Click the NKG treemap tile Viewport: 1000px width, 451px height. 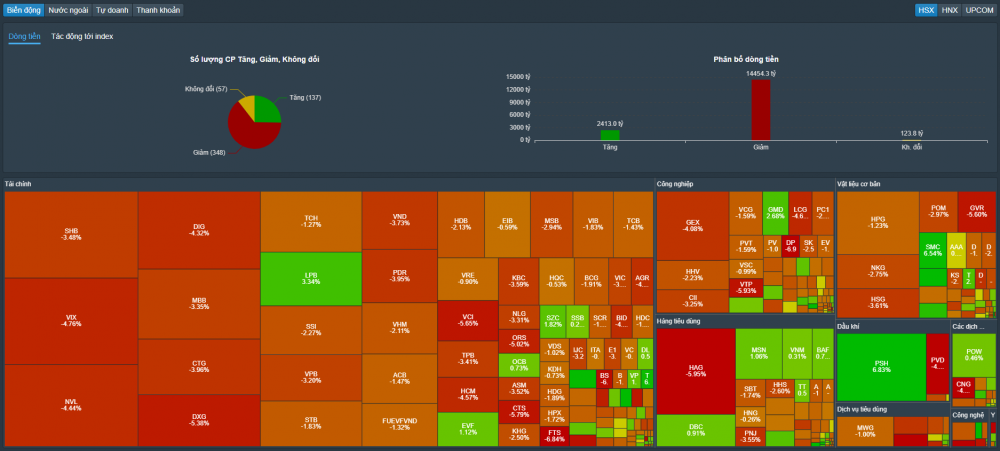click(x=878, y=271)
